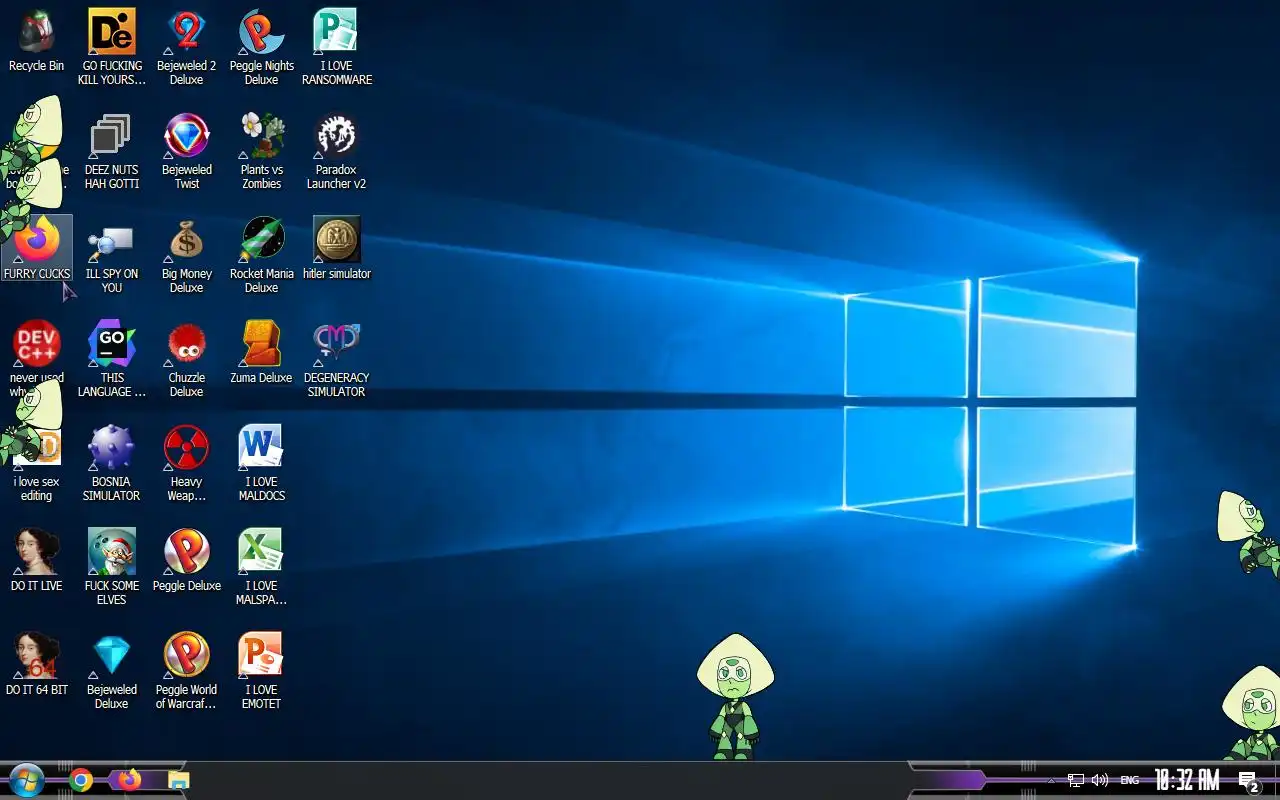Launch the Bejeweled Twist shortcut
This screenshot has height=800, width=1280.
click(187, 151)
